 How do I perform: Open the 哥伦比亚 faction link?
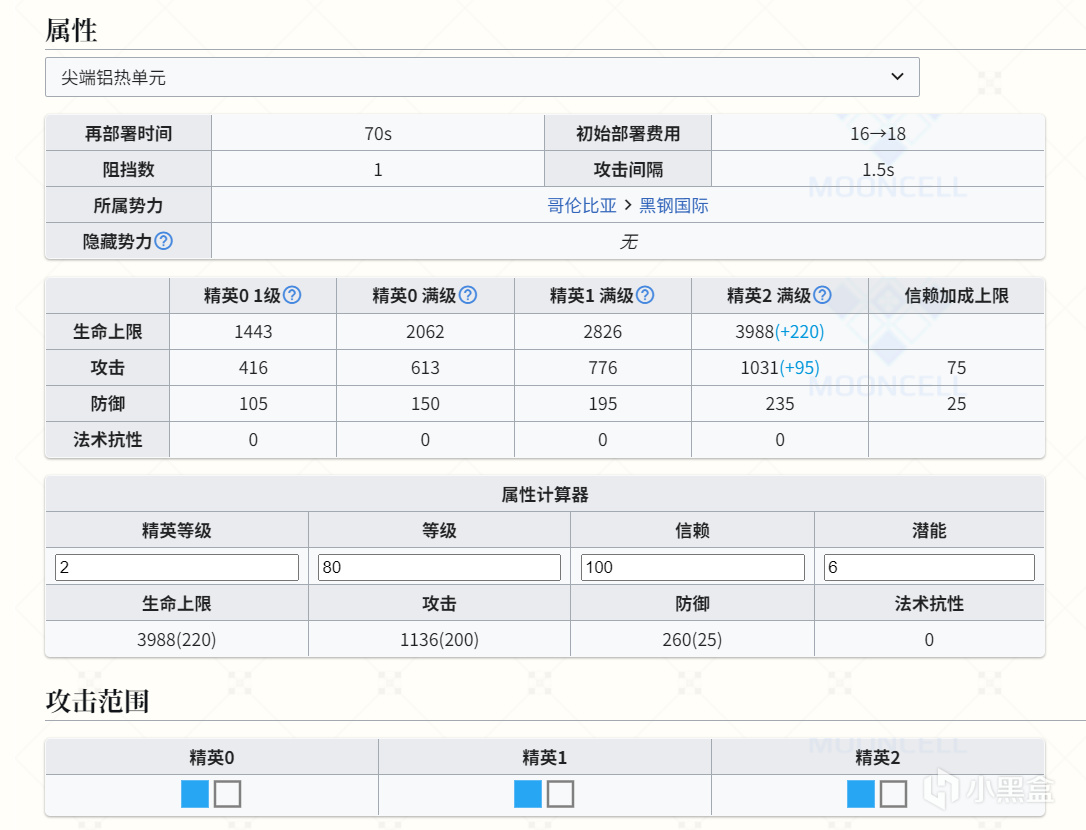point(582,206)
